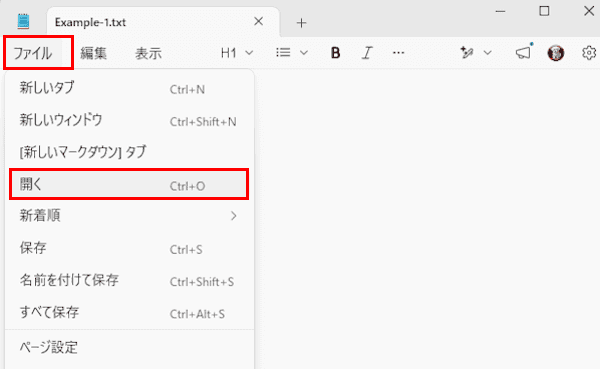The width and height of the screenshot is (600, 369).
Task: Click the megaphone announcements icon
Action: coord(523,53)
